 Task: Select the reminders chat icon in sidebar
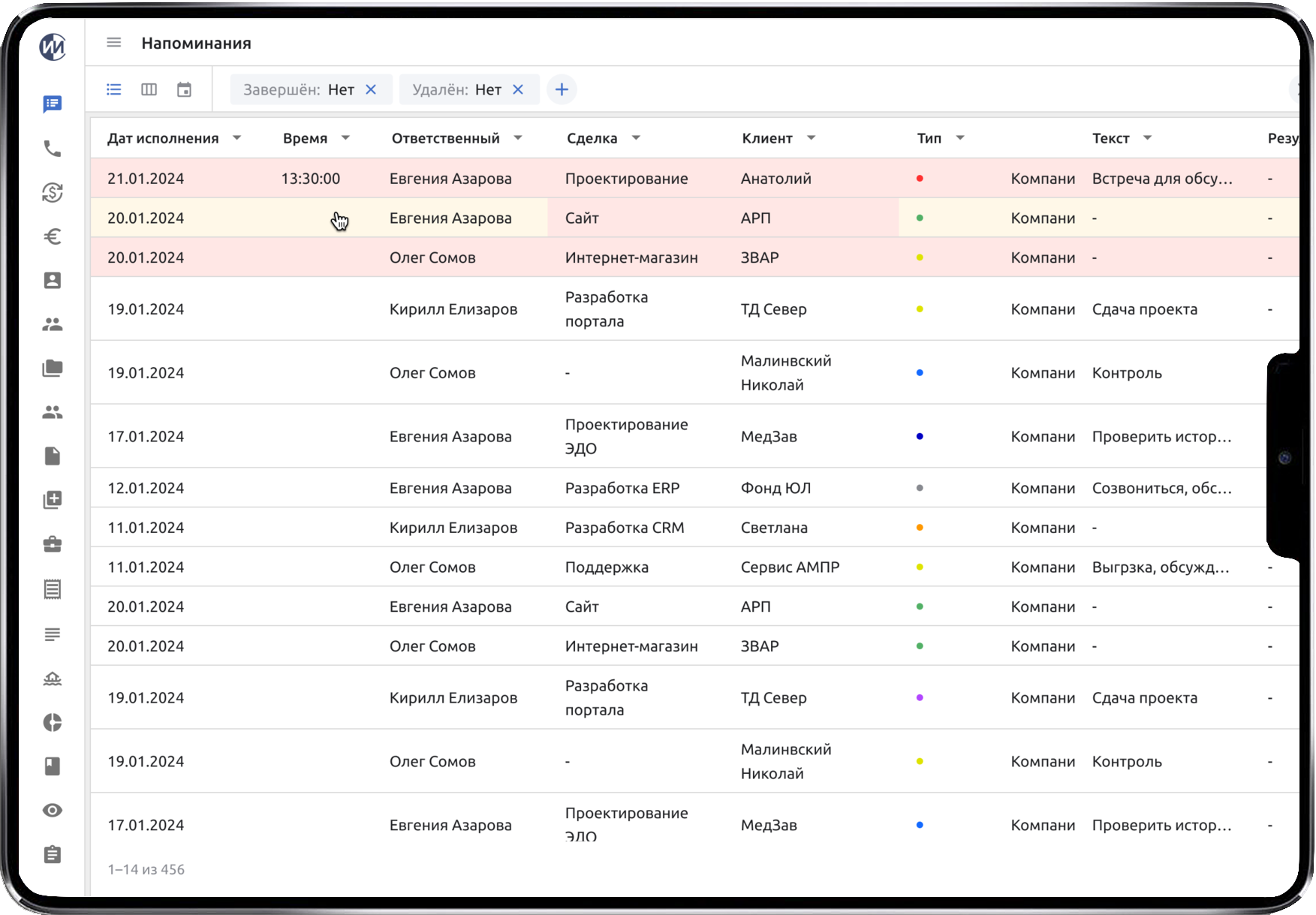[x=52, y=104]
